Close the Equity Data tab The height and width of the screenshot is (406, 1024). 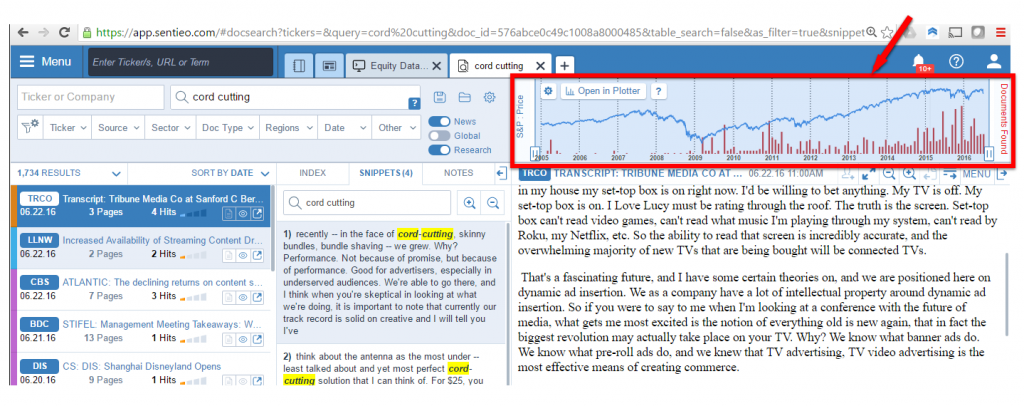[437, 66]
